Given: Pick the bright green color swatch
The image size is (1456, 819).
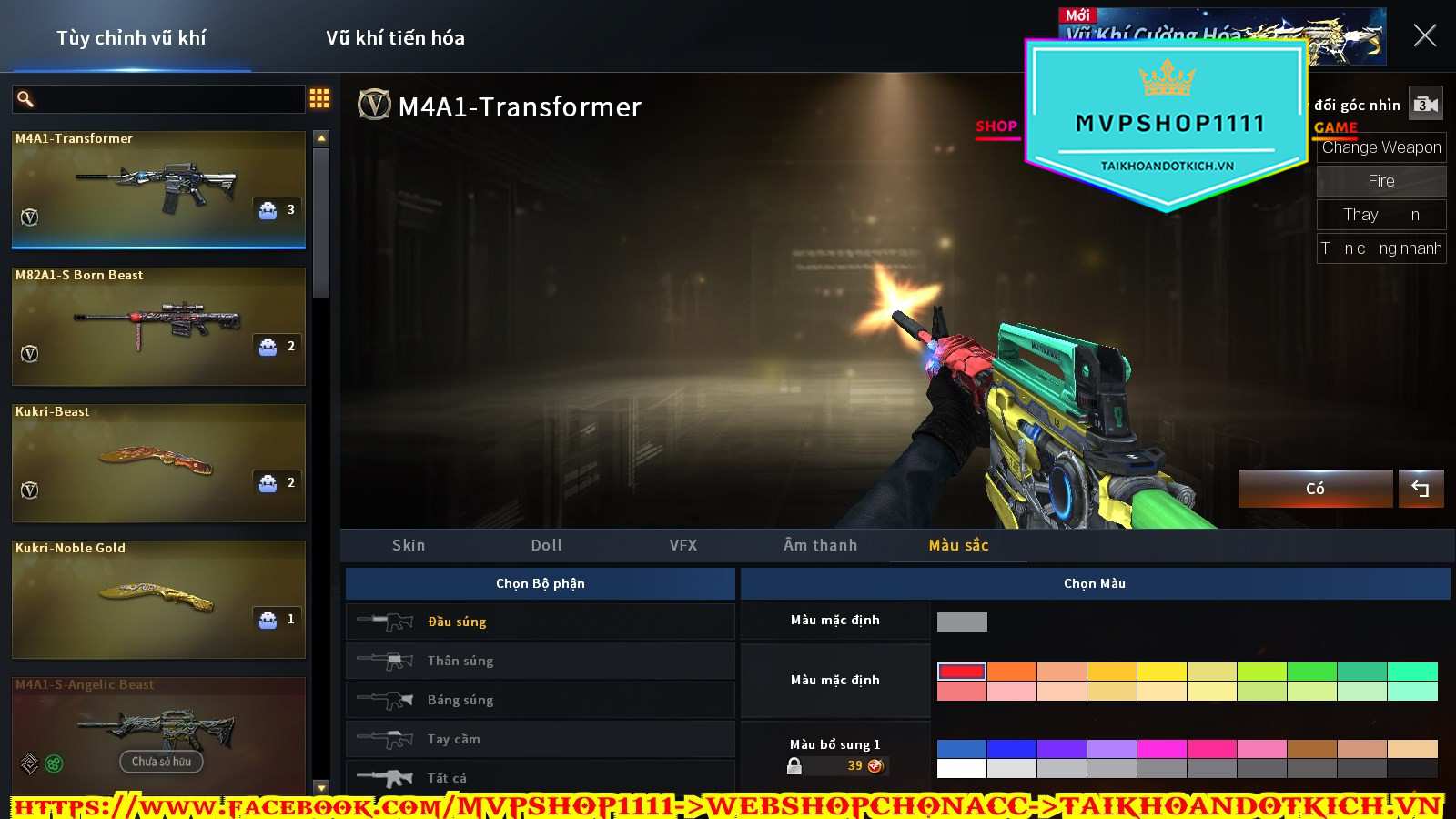Looking at the screenshot, I should click(x=1311, y=672).
